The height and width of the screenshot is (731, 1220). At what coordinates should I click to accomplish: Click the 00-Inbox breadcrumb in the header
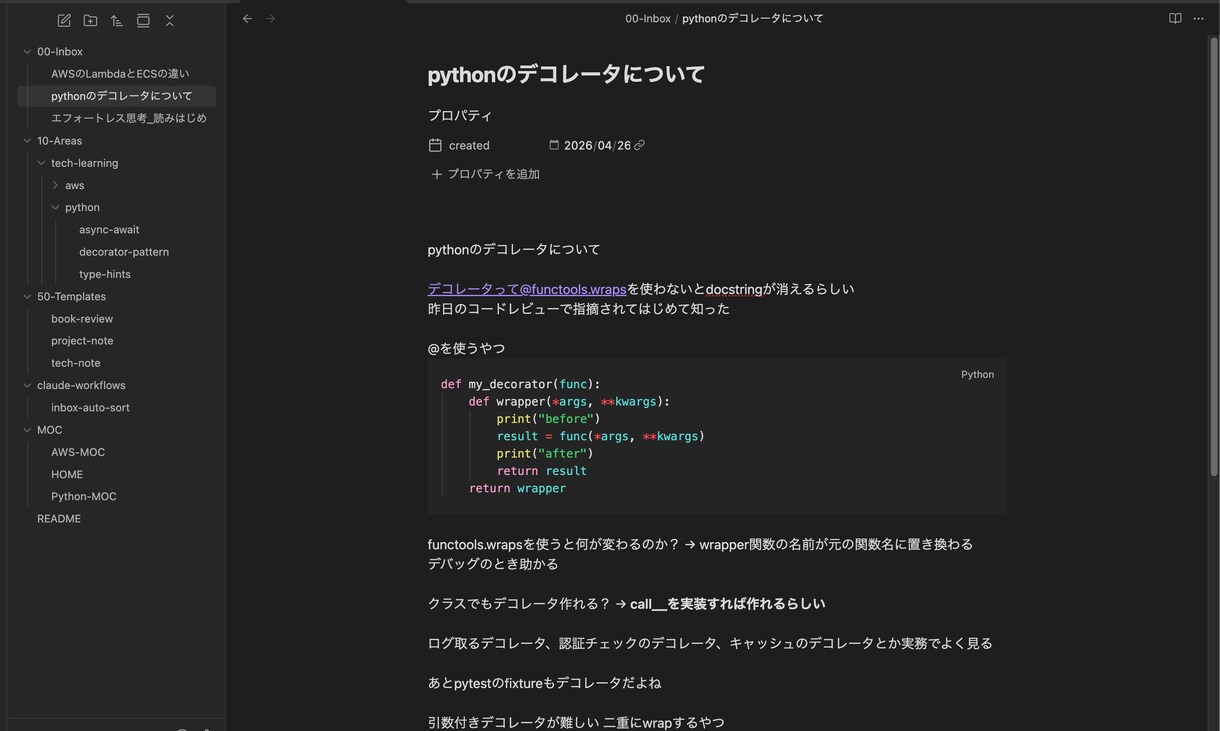coord(648,19)
